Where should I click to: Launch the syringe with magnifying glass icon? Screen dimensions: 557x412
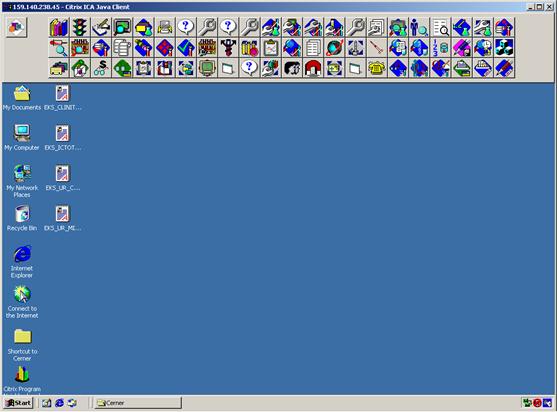[59, 48]
